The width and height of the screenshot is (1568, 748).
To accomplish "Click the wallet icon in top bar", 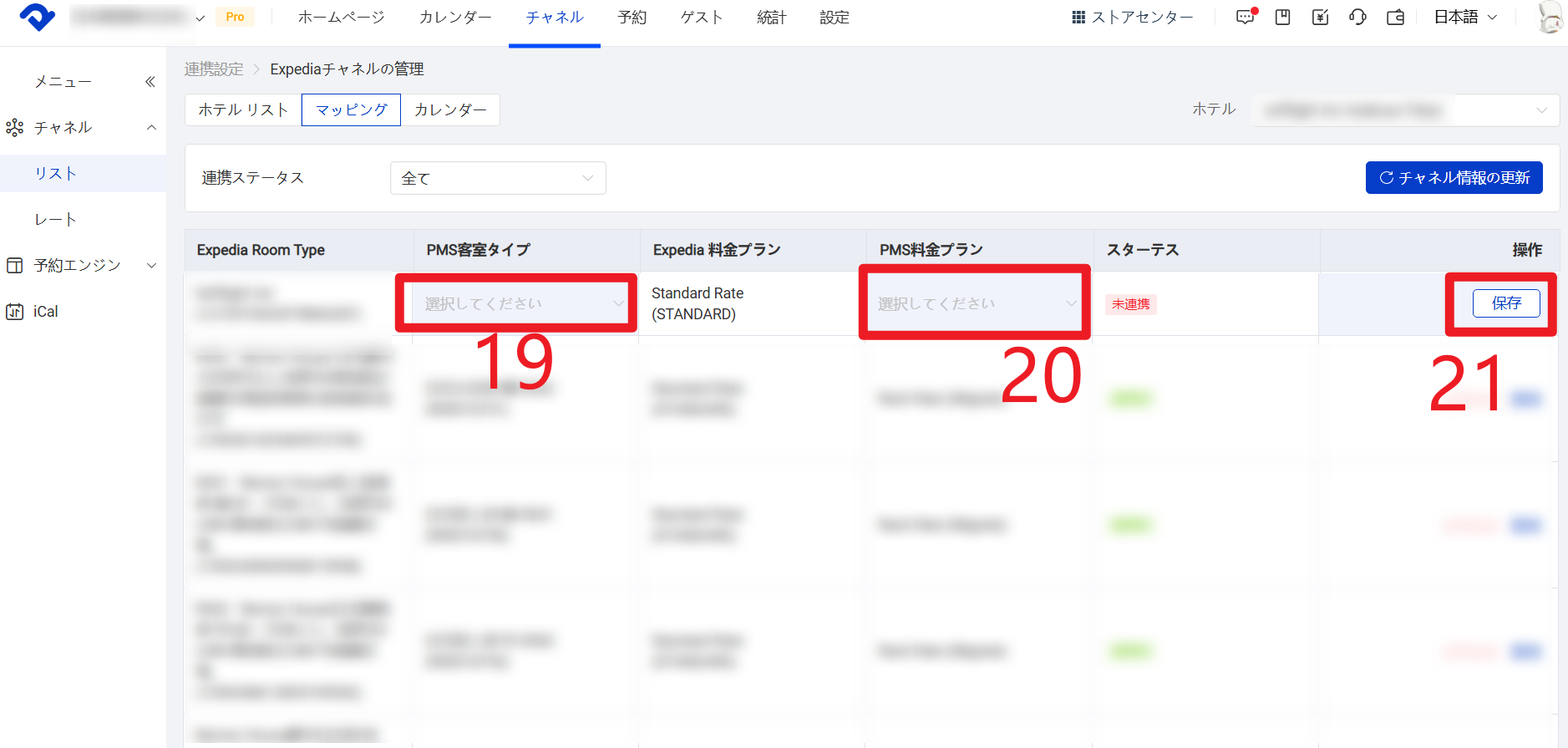I will click(1395, 18).
